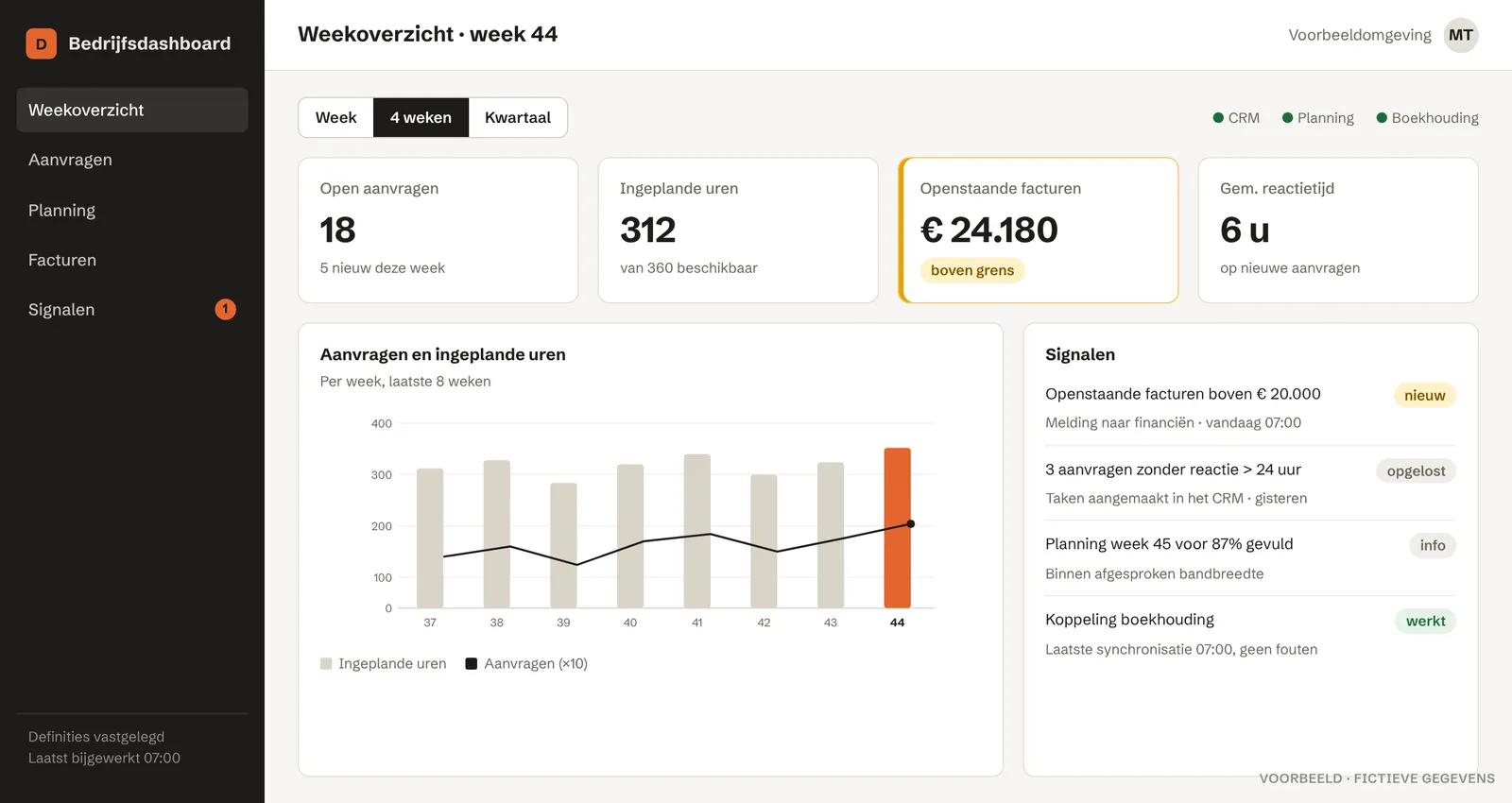The height and width of the screenshot is (803, 1512).
Task: Click the boven grens badge
Action: (972, 270)
